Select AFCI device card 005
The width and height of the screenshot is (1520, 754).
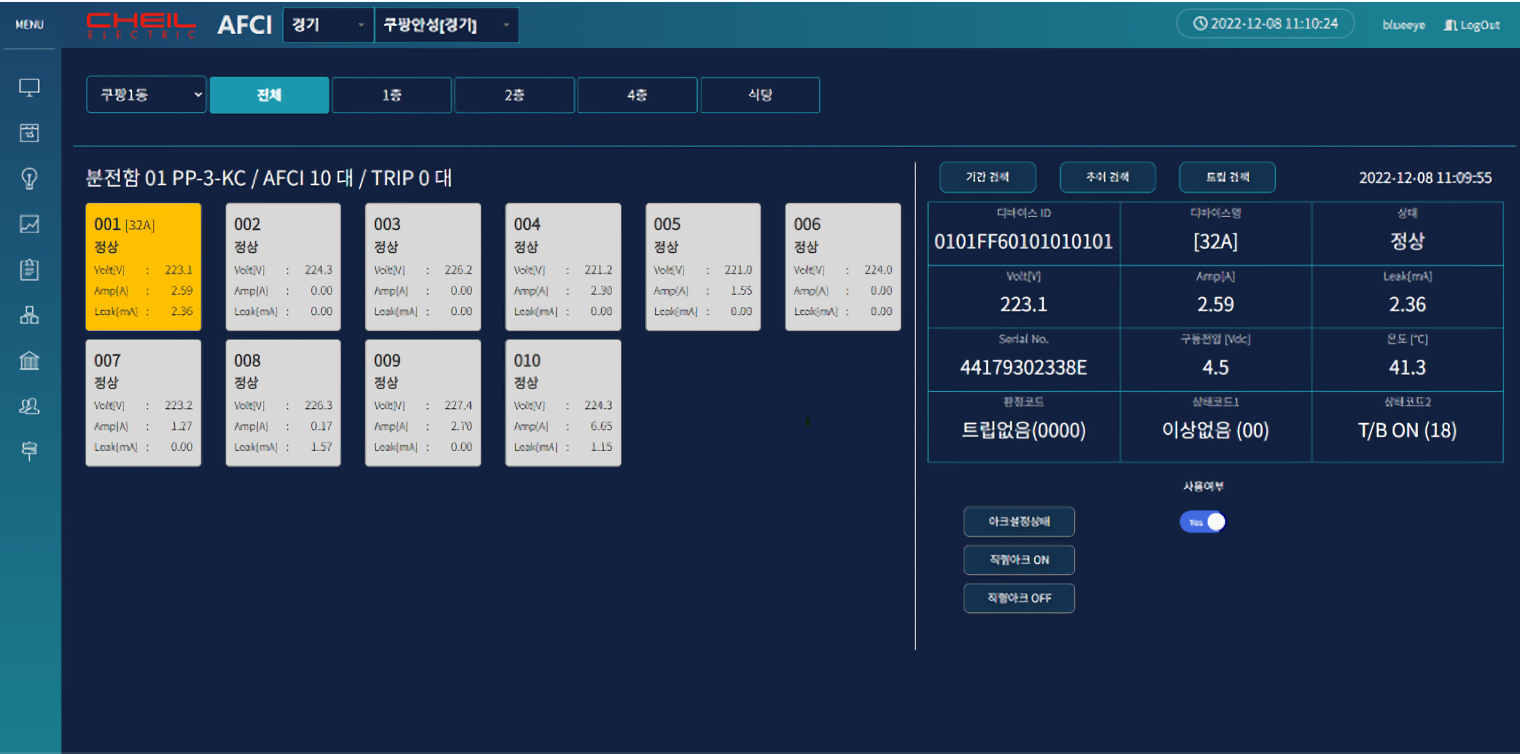pos(703,267)
